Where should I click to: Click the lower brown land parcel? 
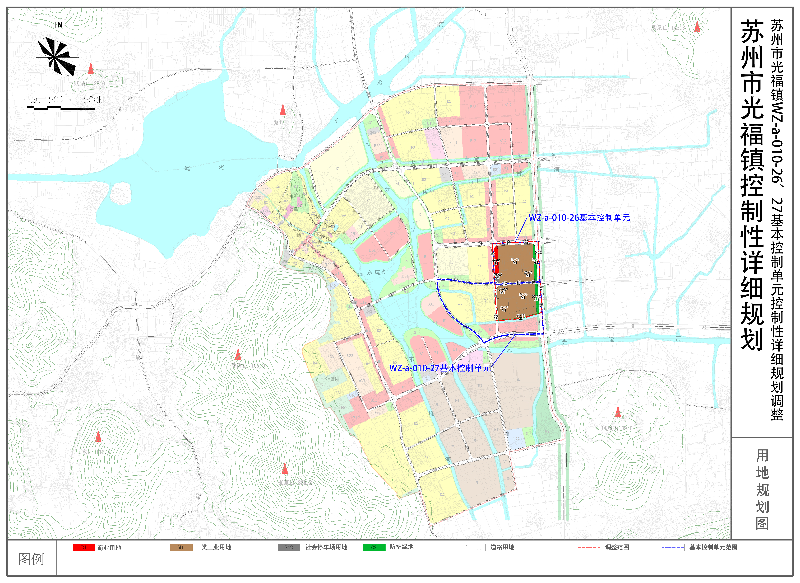click(516, 302)
